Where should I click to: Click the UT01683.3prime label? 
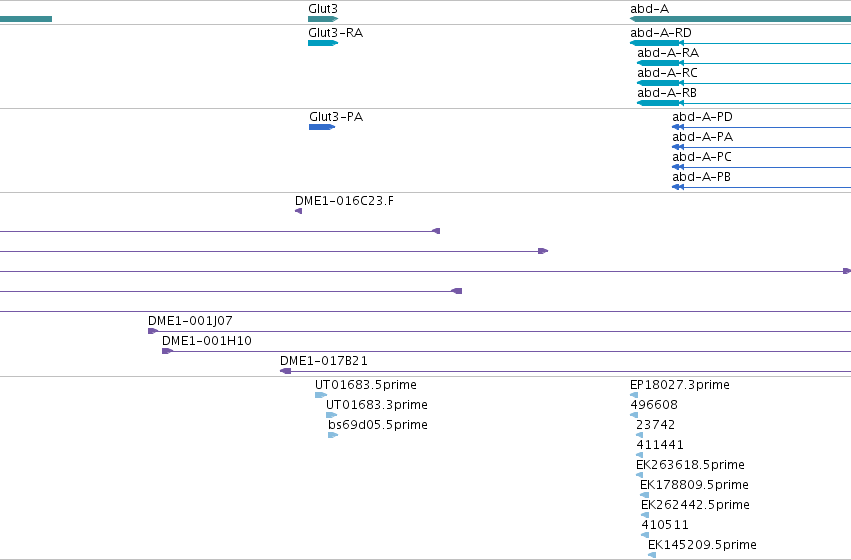click(x=377, y=405)
